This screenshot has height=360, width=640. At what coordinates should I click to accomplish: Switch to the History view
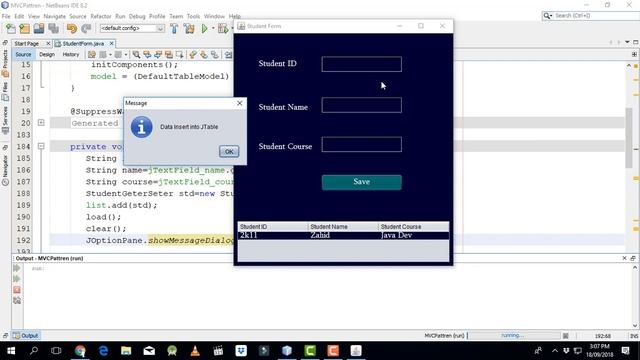coord(71,54)
